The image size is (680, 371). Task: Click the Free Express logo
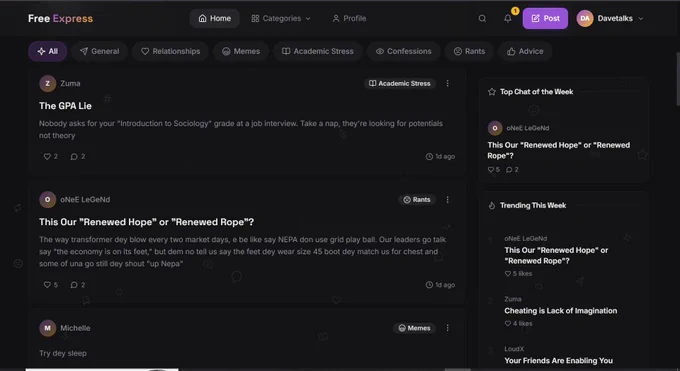60,18
